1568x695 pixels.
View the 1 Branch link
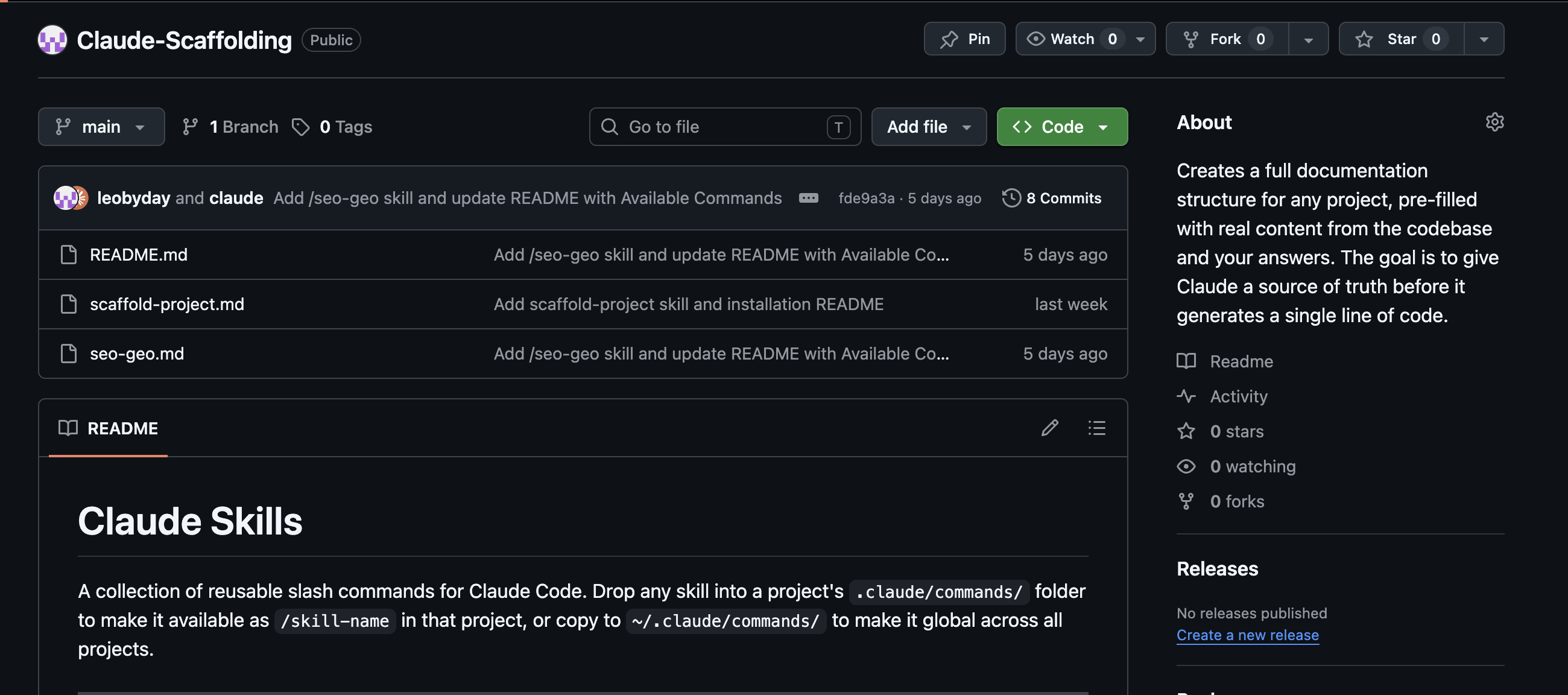230,127
